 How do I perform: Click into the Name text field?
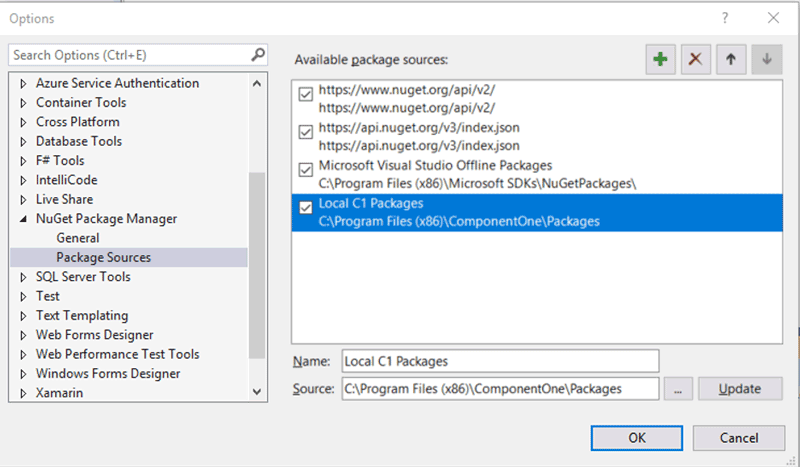point(499,361)
